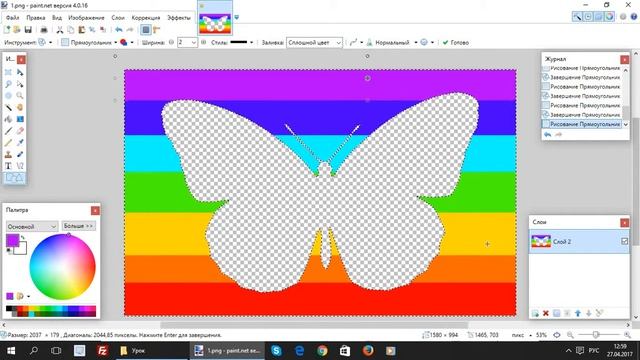Toggle History window button at top right

point(588,17)
